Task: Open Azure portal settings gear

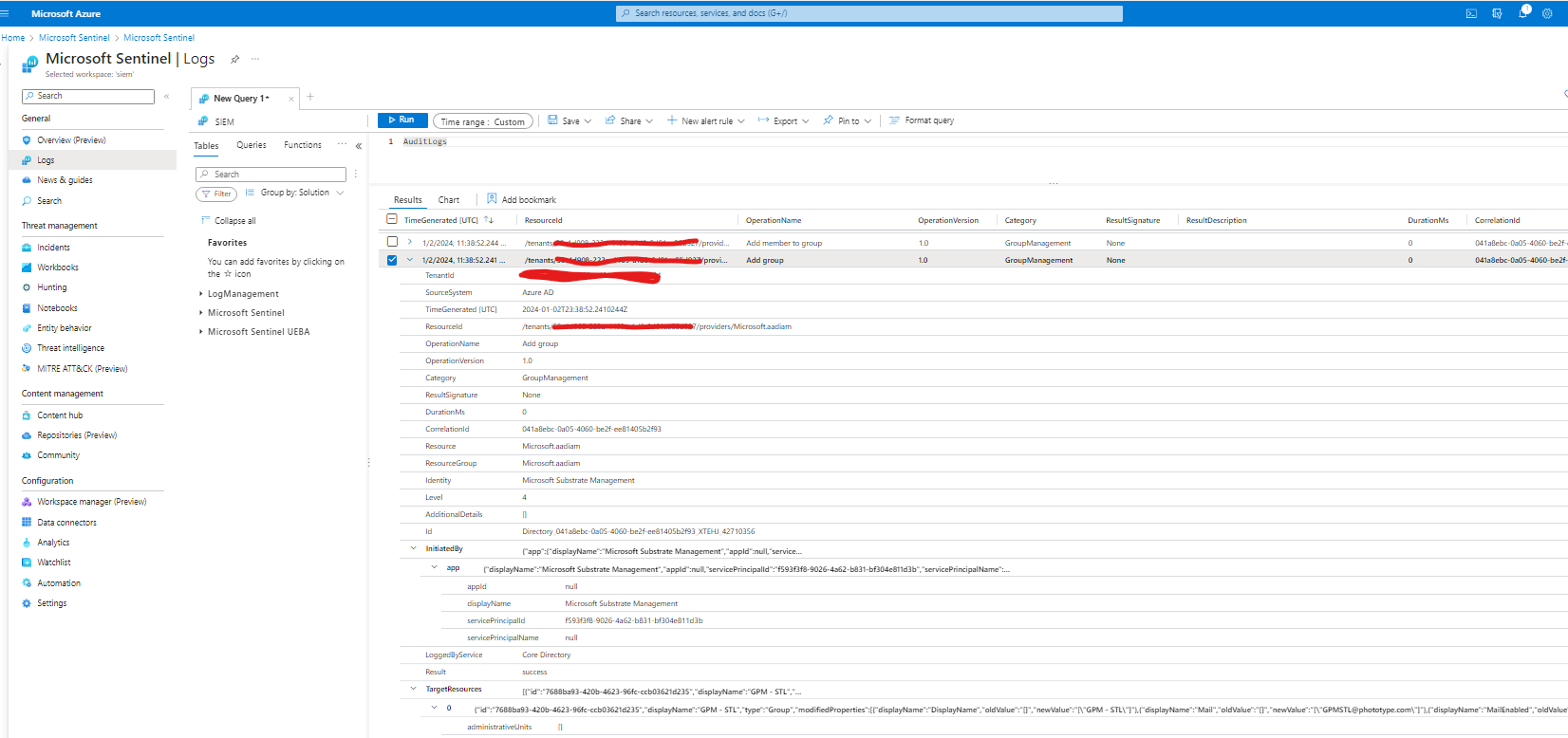Action: pyautogui.click(x=1547, y=13)
